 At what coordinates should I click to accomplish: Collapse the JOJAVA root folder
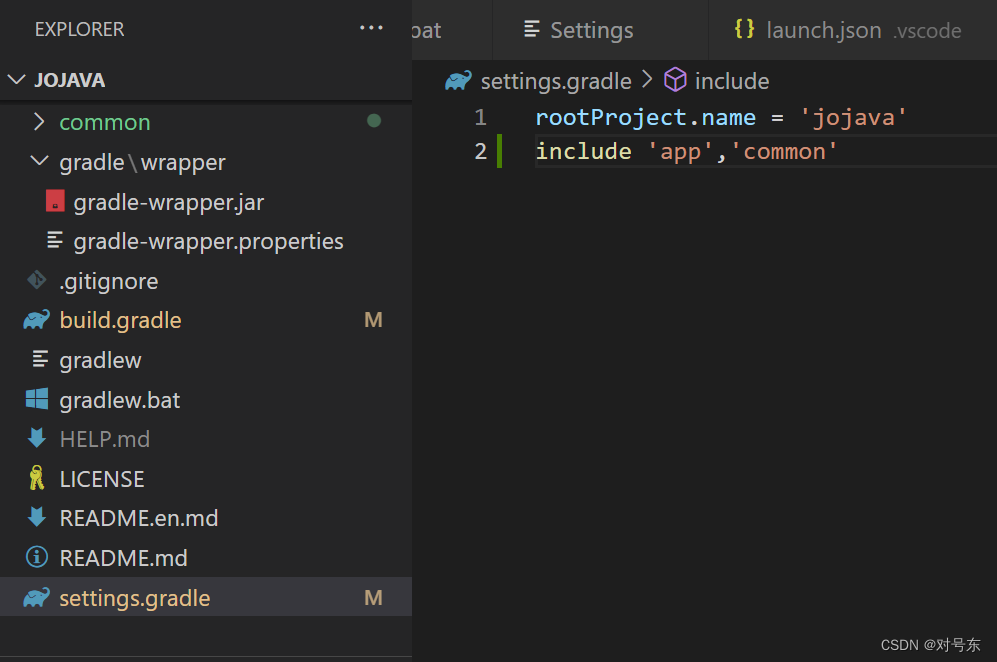pyautogui.click(x=17, y=80)
